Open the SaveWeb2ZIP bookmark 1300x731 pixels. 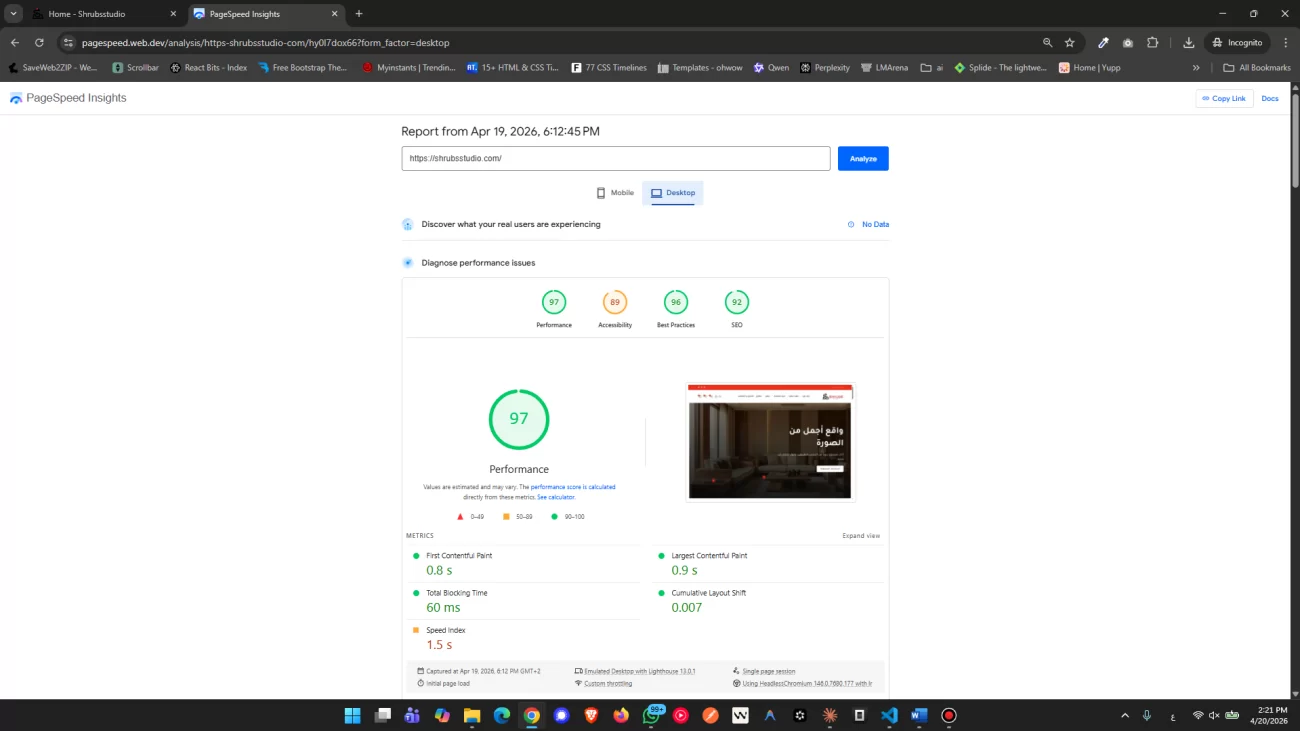point(54,68)
